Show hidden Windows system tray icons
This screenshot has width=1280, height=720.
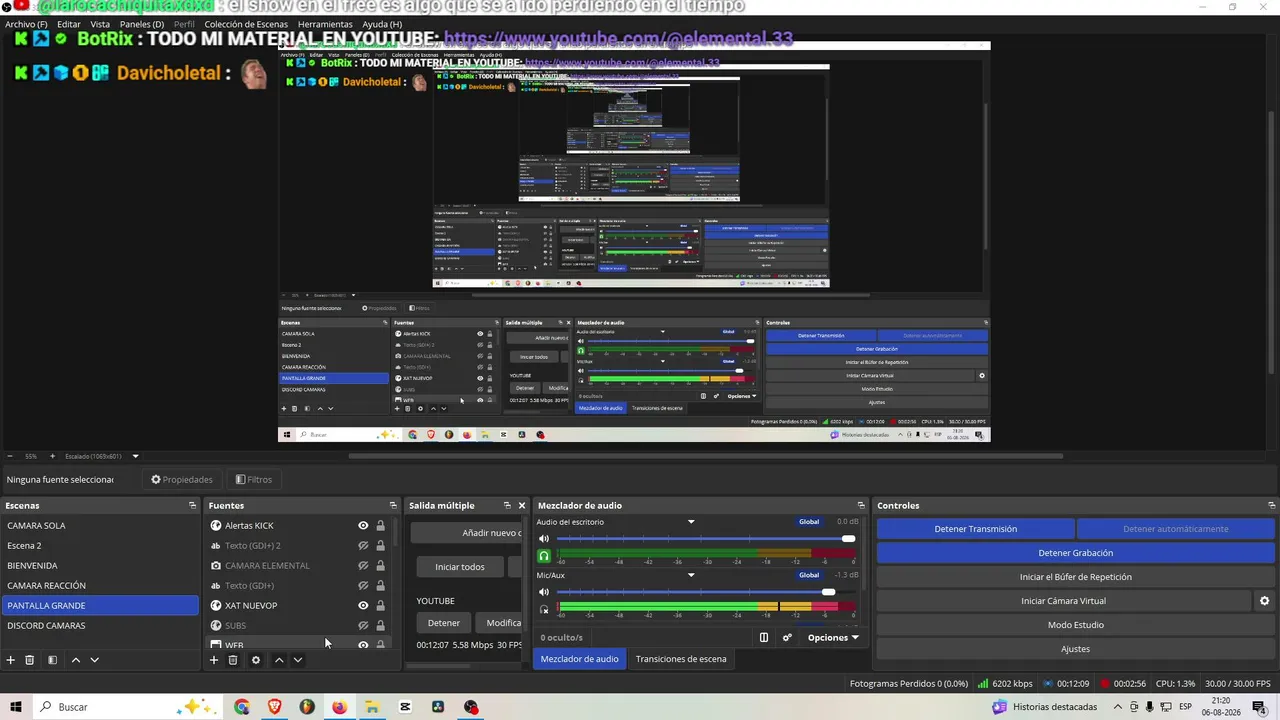point(1118,707)
